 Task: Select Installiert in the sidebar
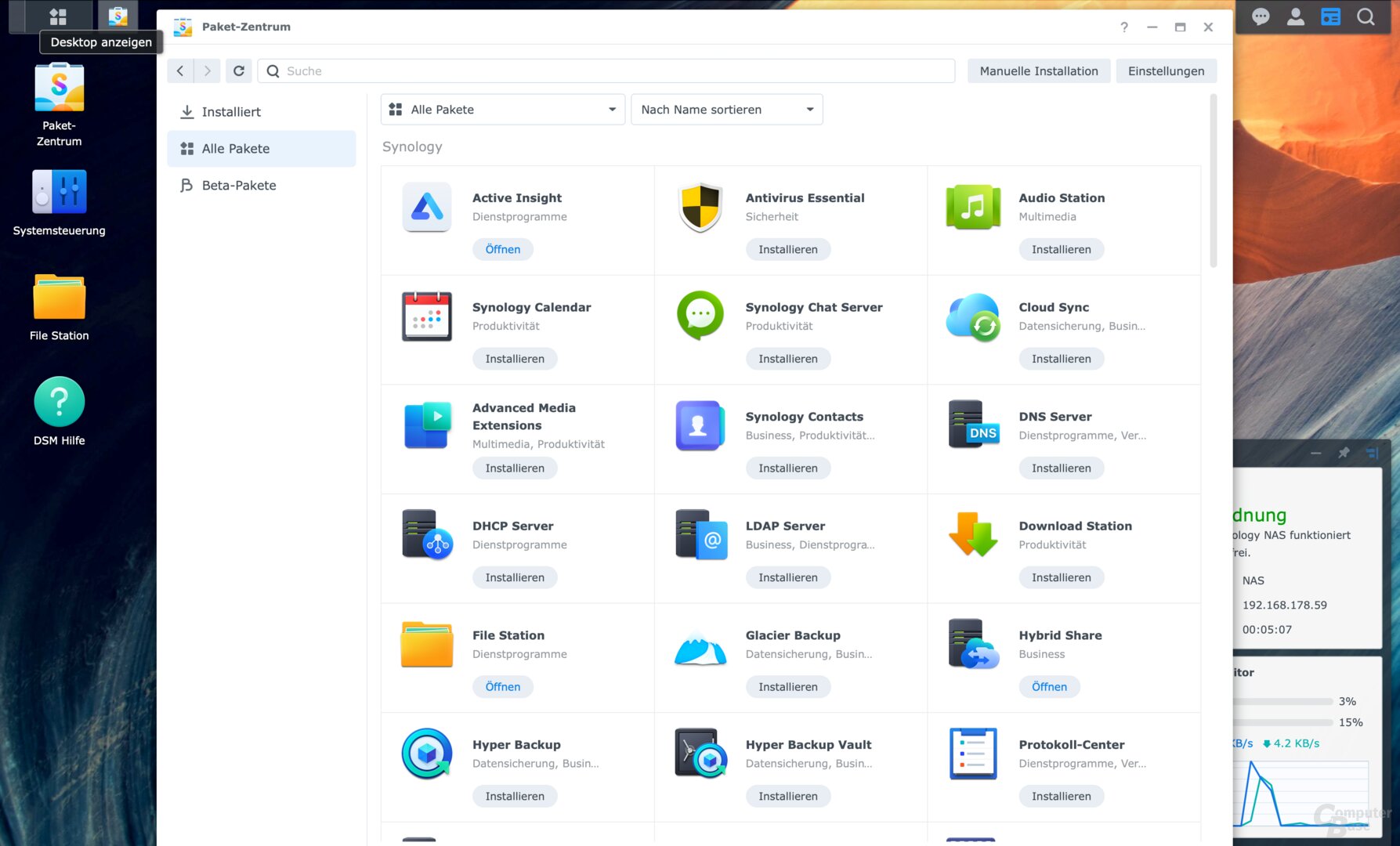(x=262, y=112)
